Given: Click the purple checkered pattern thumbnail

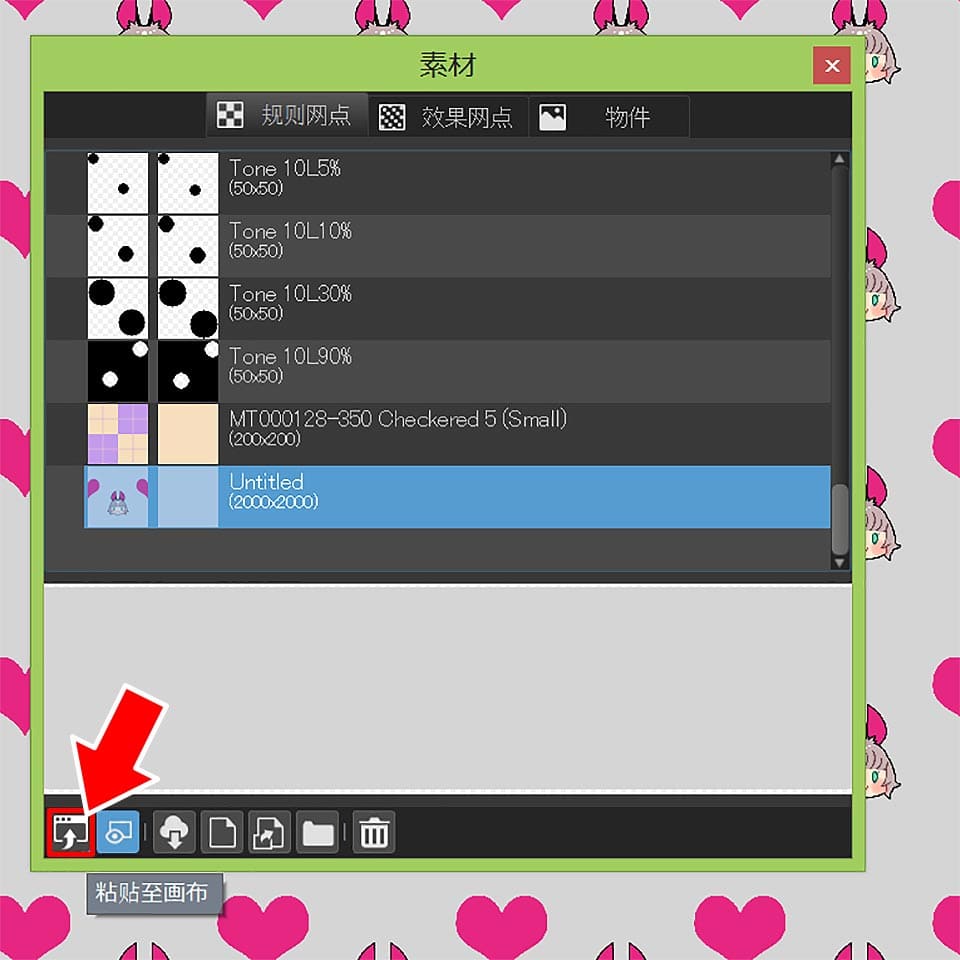Looking at the screenshot, I should 118,433.
